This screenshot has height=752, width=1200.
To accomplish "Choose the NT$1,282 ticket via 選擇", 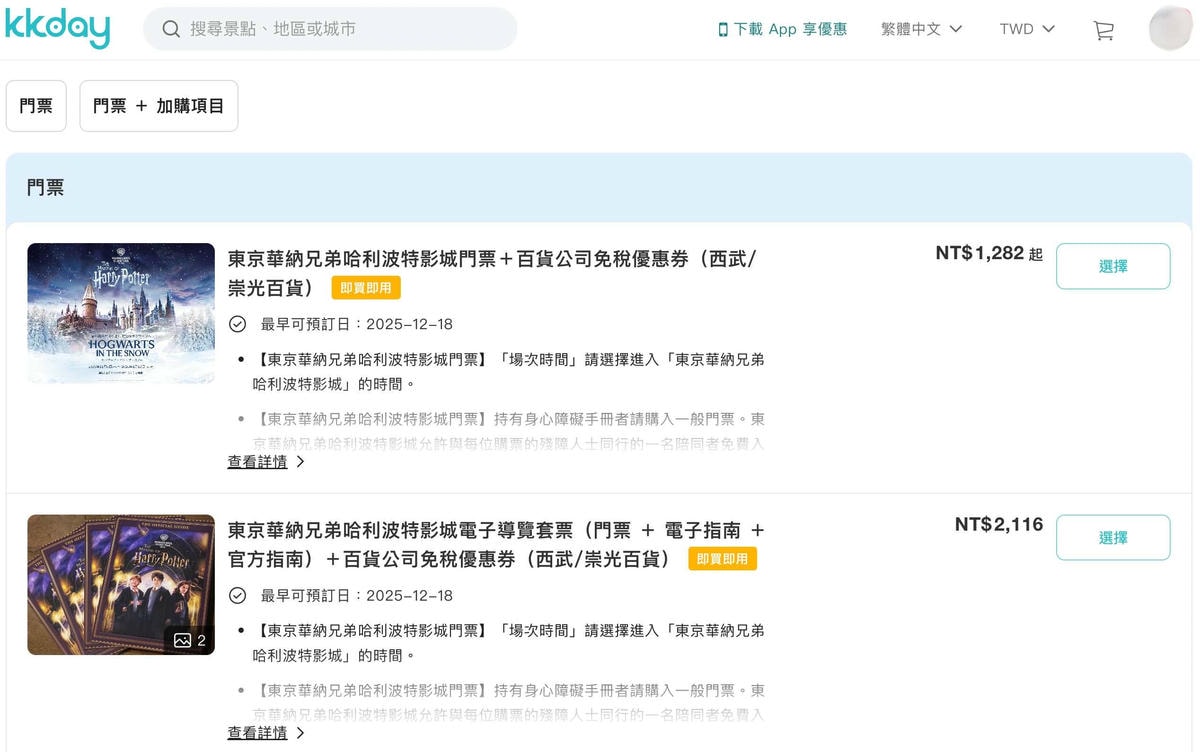I will coord(1113,266).
